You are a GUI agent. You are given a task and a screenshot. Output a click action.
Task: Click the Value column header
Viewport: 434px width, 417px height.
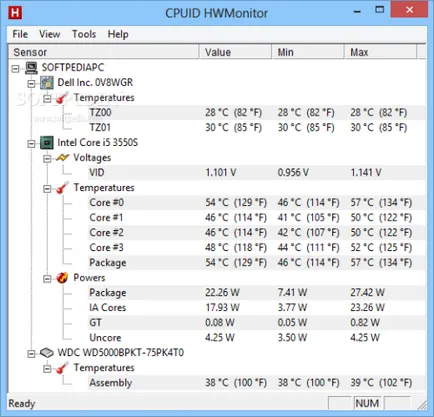(236, 52)
